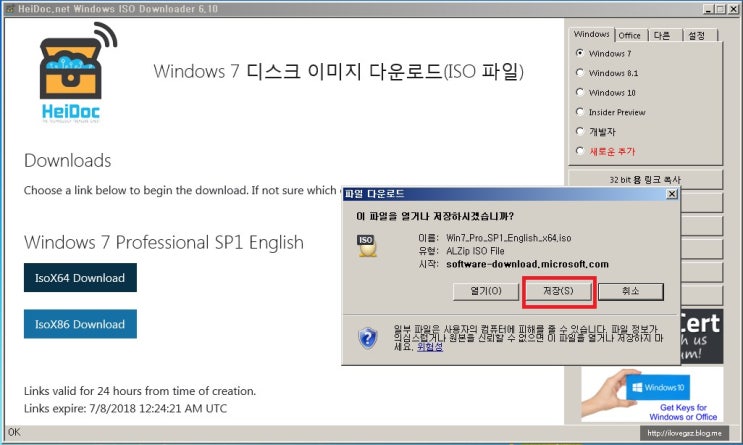Click the ISO file icon in download dialog
The height and width of the screenshot is (445, 743).
[x=367, y=246]
